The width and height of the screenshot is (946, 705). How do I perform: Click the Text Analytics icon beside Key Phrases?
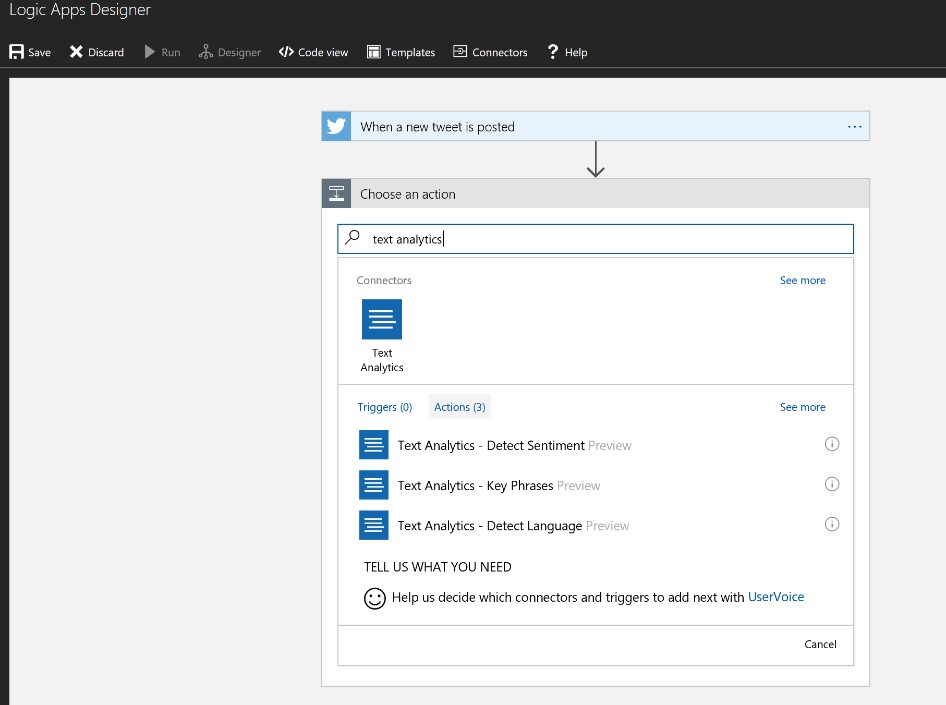coord(373,484)
